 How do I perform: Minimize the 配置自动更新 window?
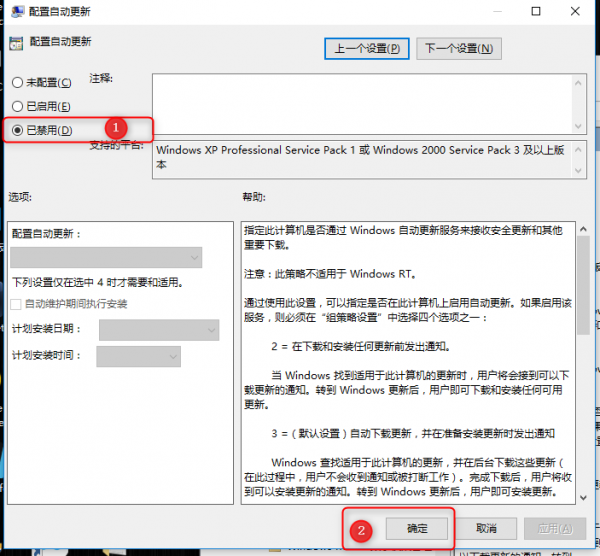[497, 11]
